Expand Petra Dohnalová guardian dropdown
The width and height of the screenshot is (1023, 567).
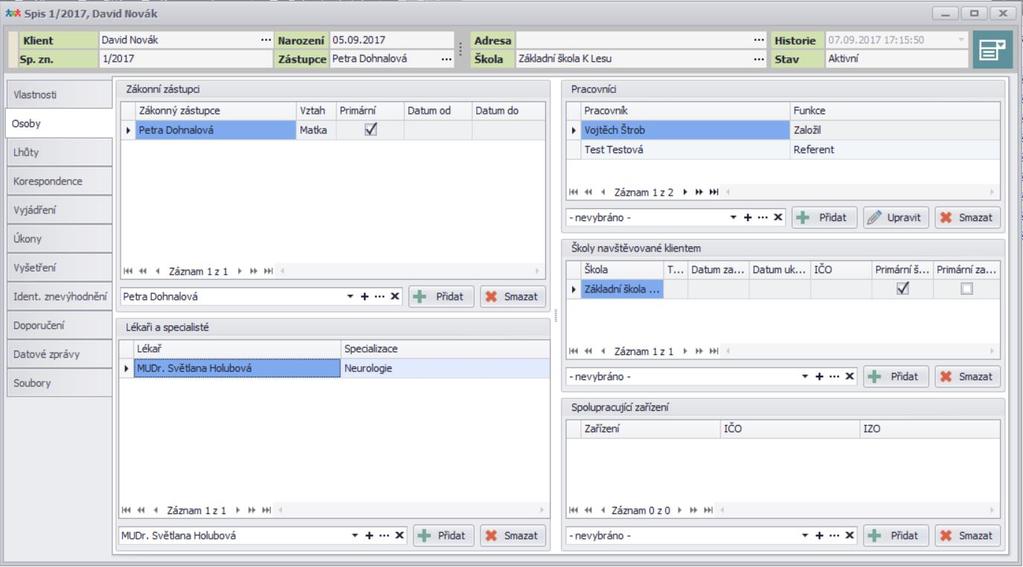(x=350, y=296)
